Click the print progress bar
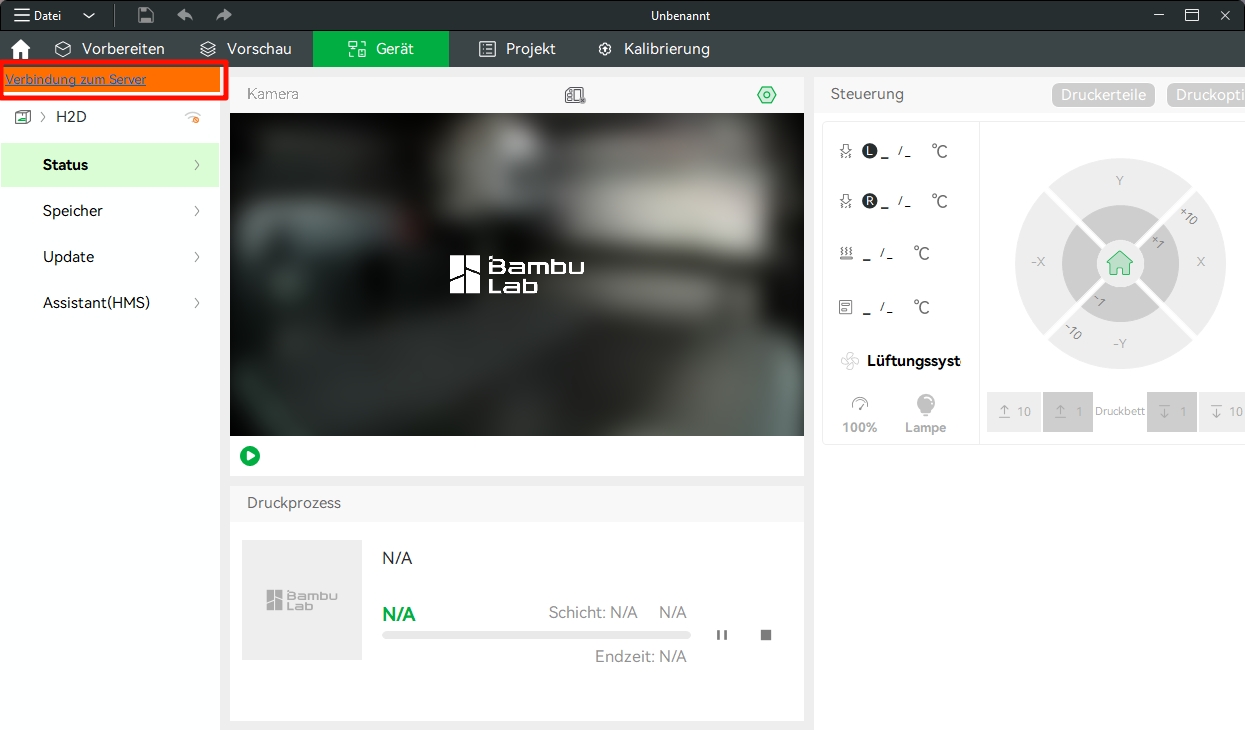Viewport: 1245px width, 730px height. 536,635
